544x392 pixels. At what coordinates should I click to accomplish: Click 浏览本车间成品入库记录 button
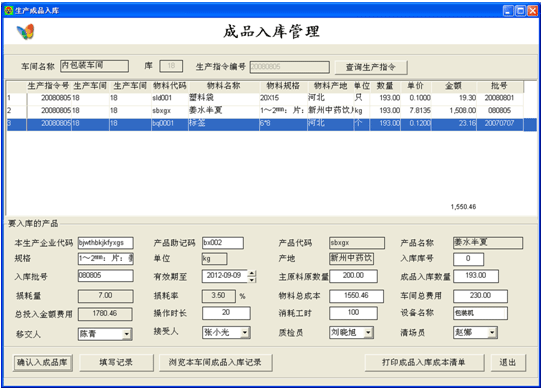click(x=215, y=363)
